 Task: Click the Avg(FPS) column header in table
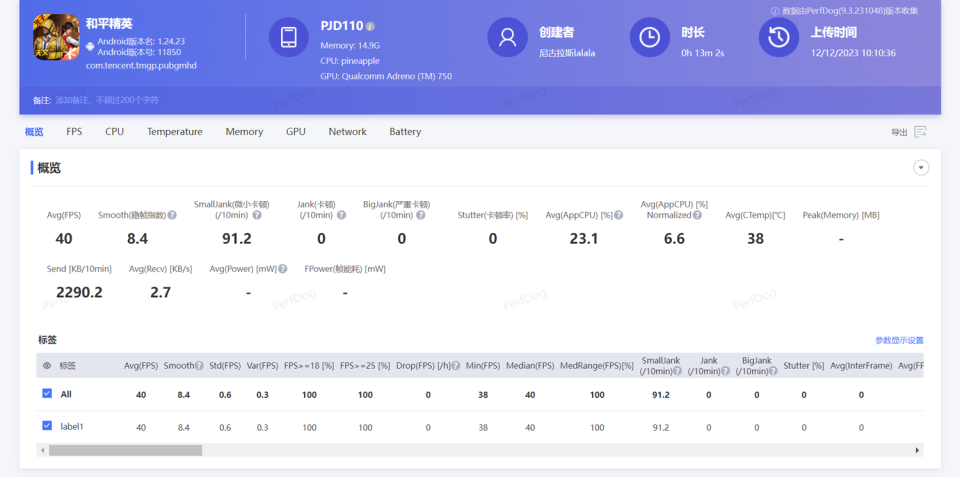pyautogui.click(x=141, y=366)
